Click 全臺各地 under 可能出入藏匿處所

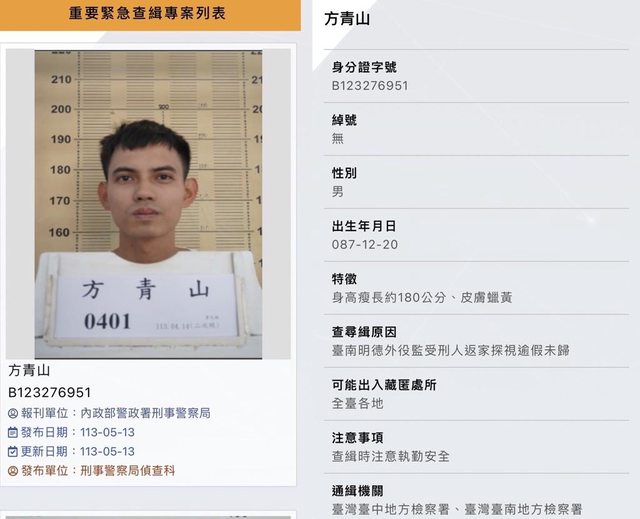point(358,404)
